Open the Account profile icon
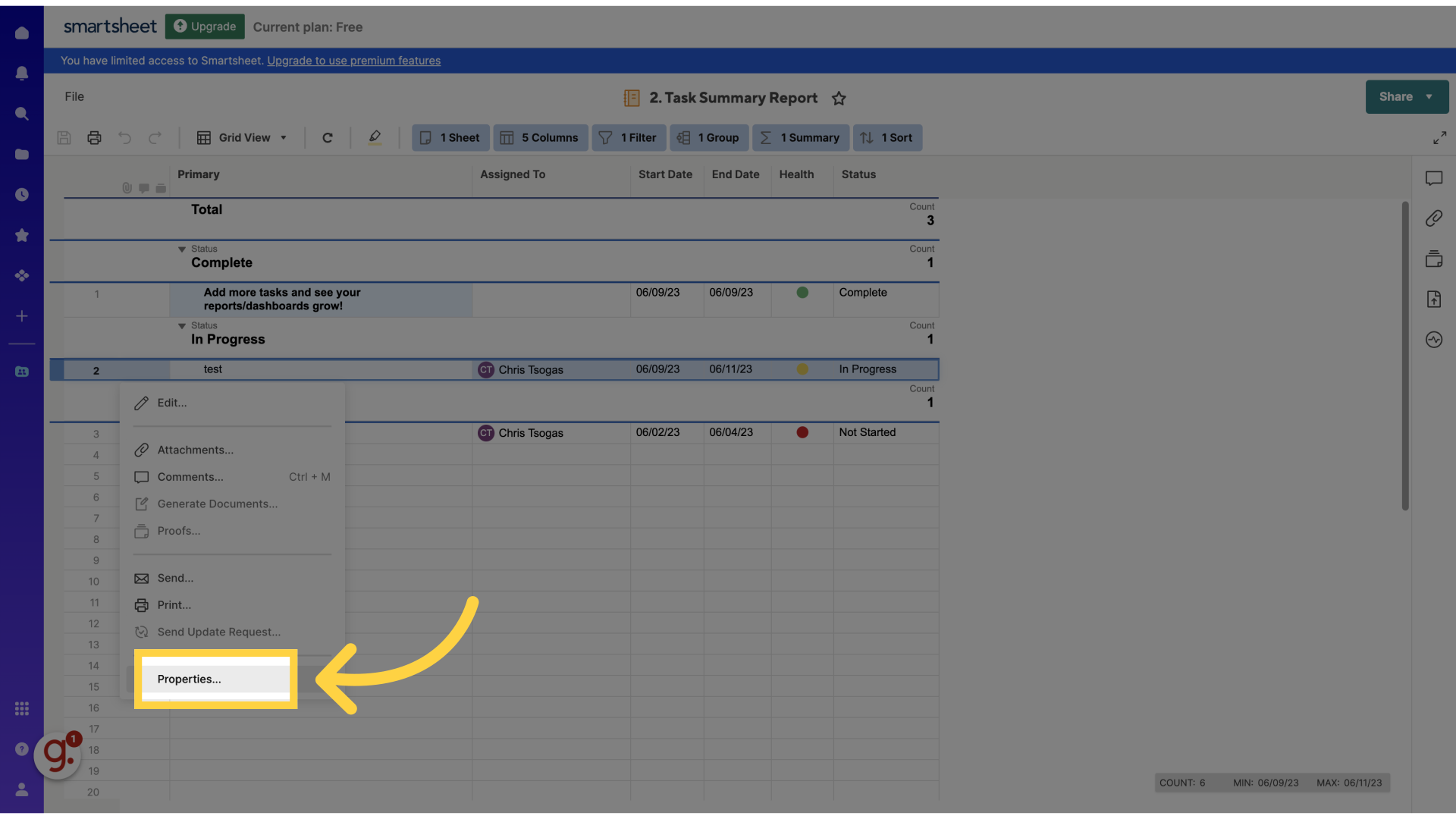 [22, 789]
